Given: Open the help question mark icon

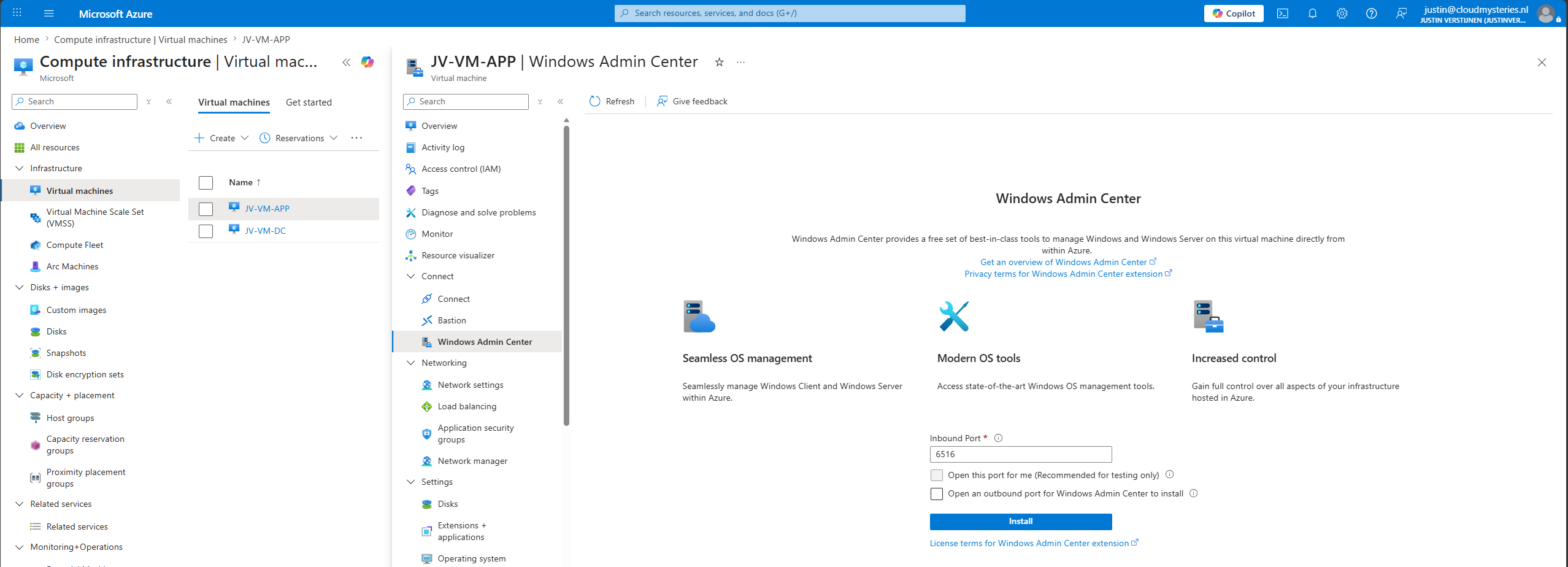Looking at the screenshot, I should pos(1372,13).
